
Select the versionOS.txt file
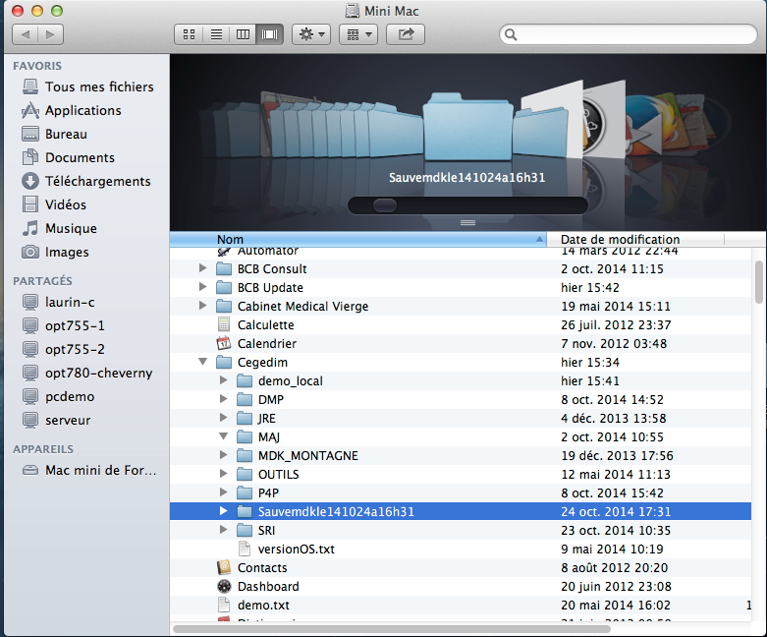(x=295, y=549)
